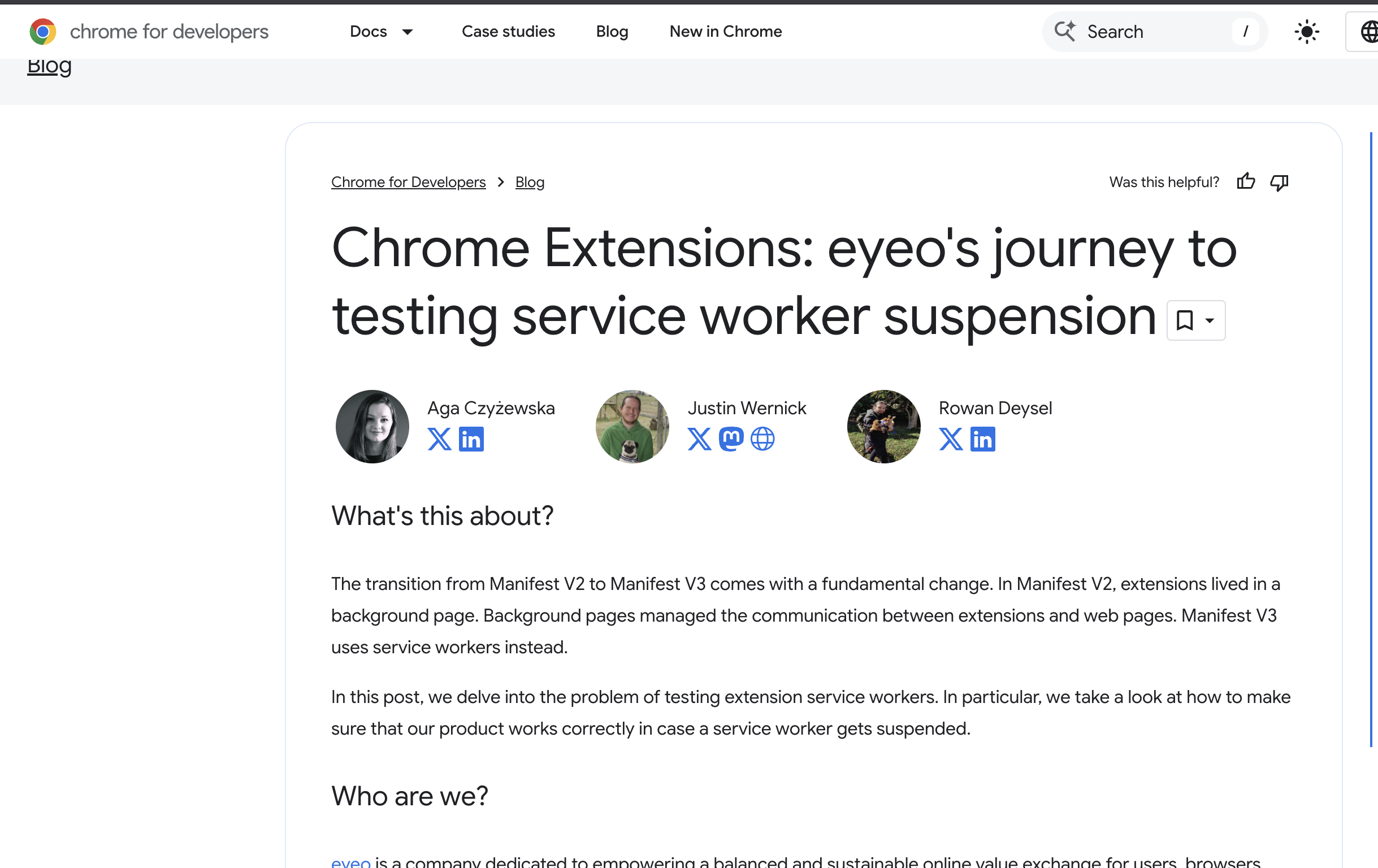Click Justin Wernick's X icon
This screenshot has width=1378, height=868.
tap(699, 439)
